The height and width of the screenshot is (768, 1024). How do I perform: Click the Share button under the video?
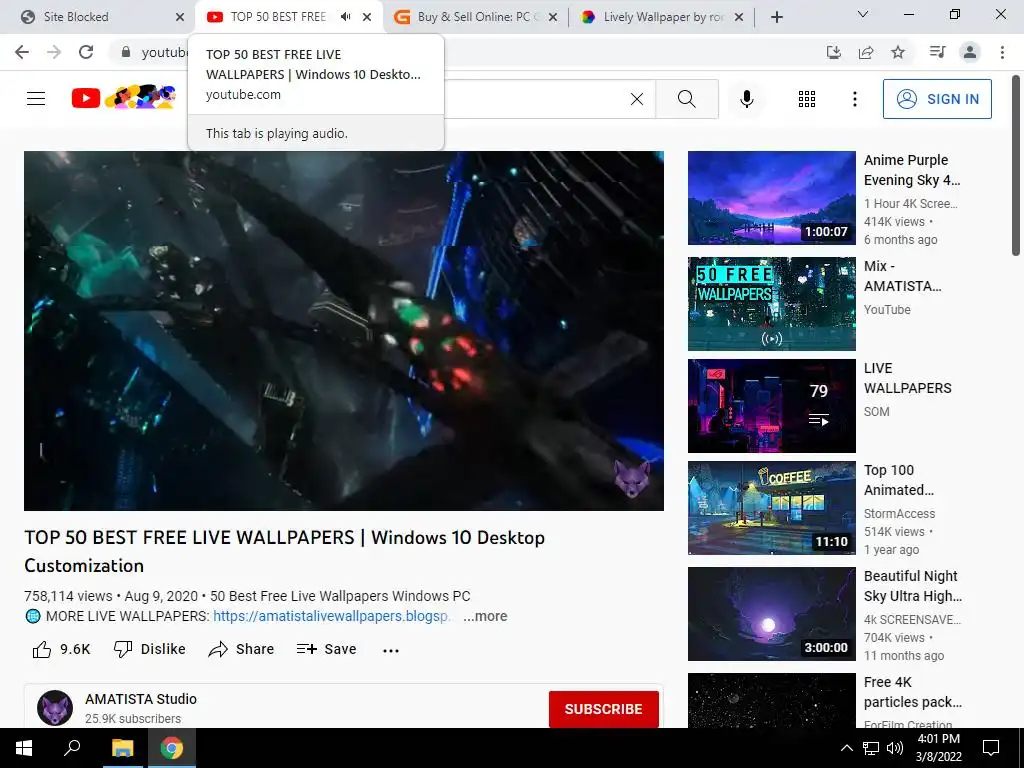(241, 649)
